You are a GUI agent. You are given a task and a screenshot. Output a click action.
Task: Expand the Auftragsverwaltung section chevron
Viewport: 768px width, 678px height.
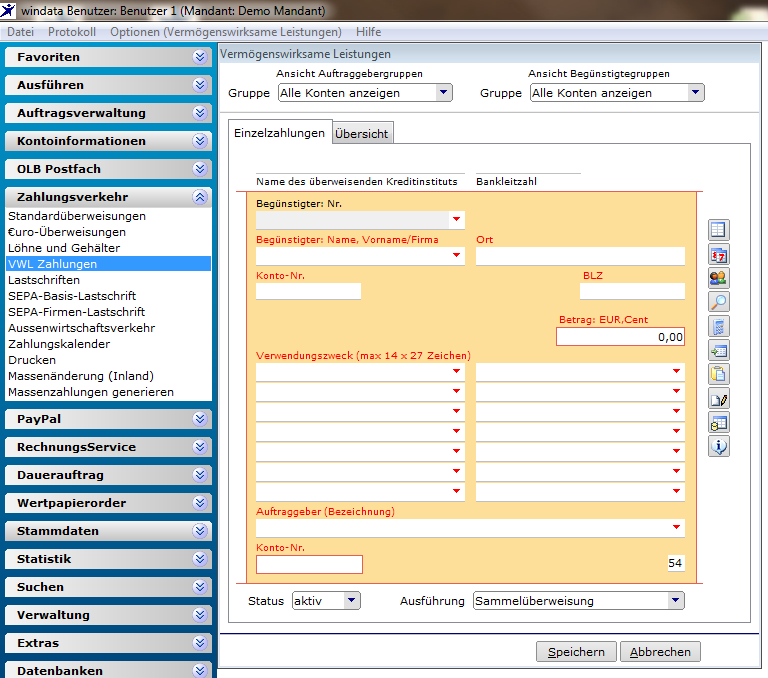coord(200,113)
